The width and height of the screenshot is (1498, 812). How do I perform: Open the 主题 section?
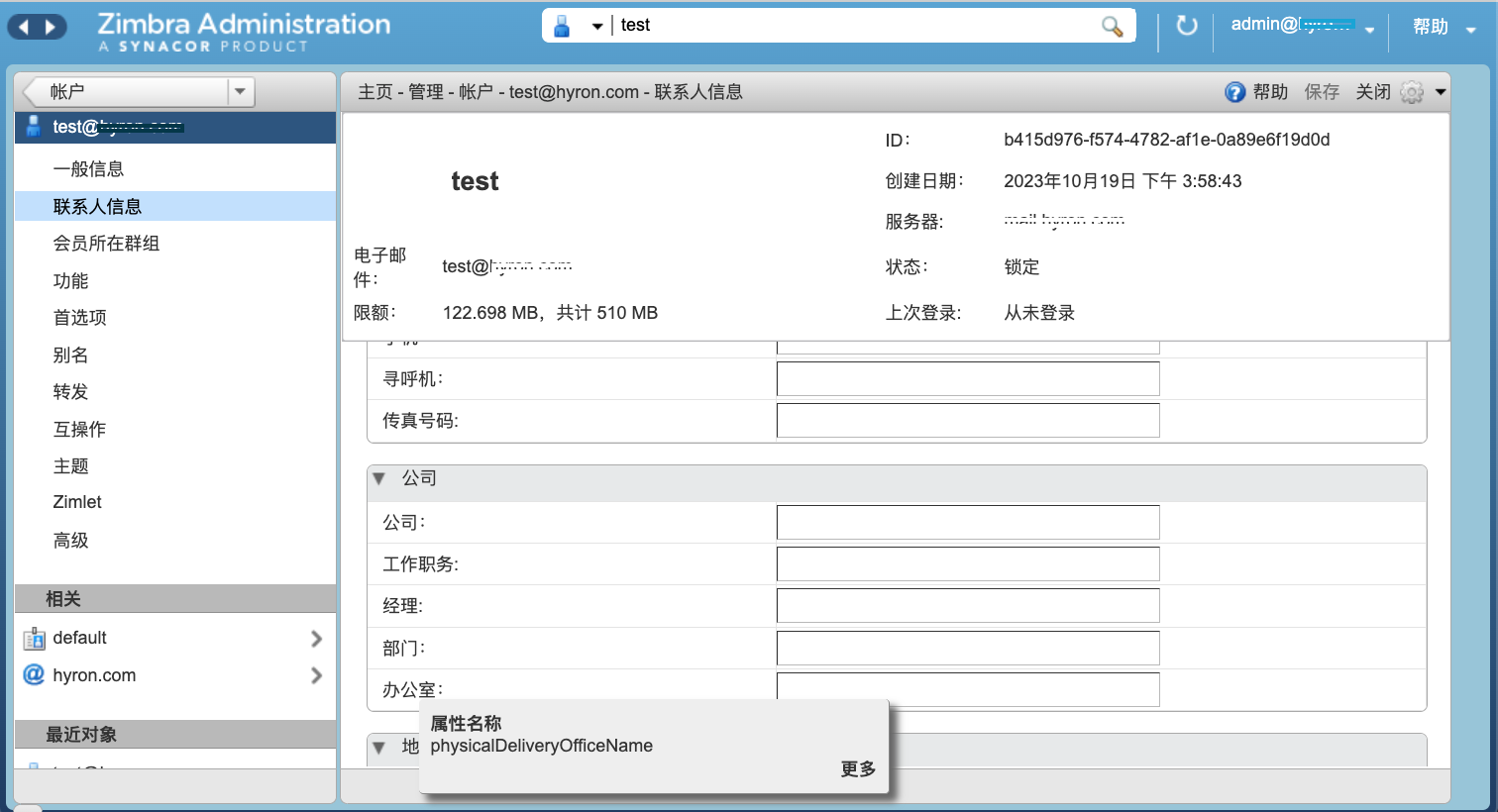tap(175, 466)
